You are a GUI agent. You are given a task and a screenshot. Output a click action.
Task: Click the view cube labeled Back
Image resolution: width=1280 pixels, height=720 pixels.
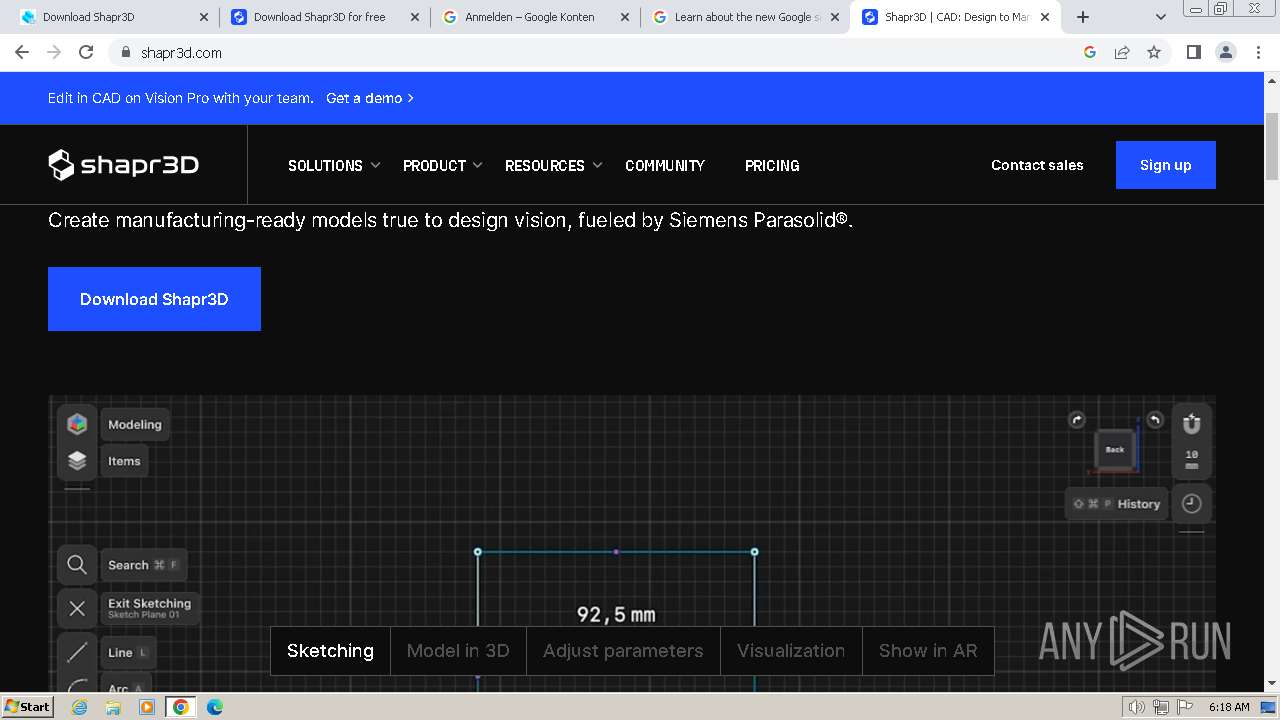point(1115,450)
